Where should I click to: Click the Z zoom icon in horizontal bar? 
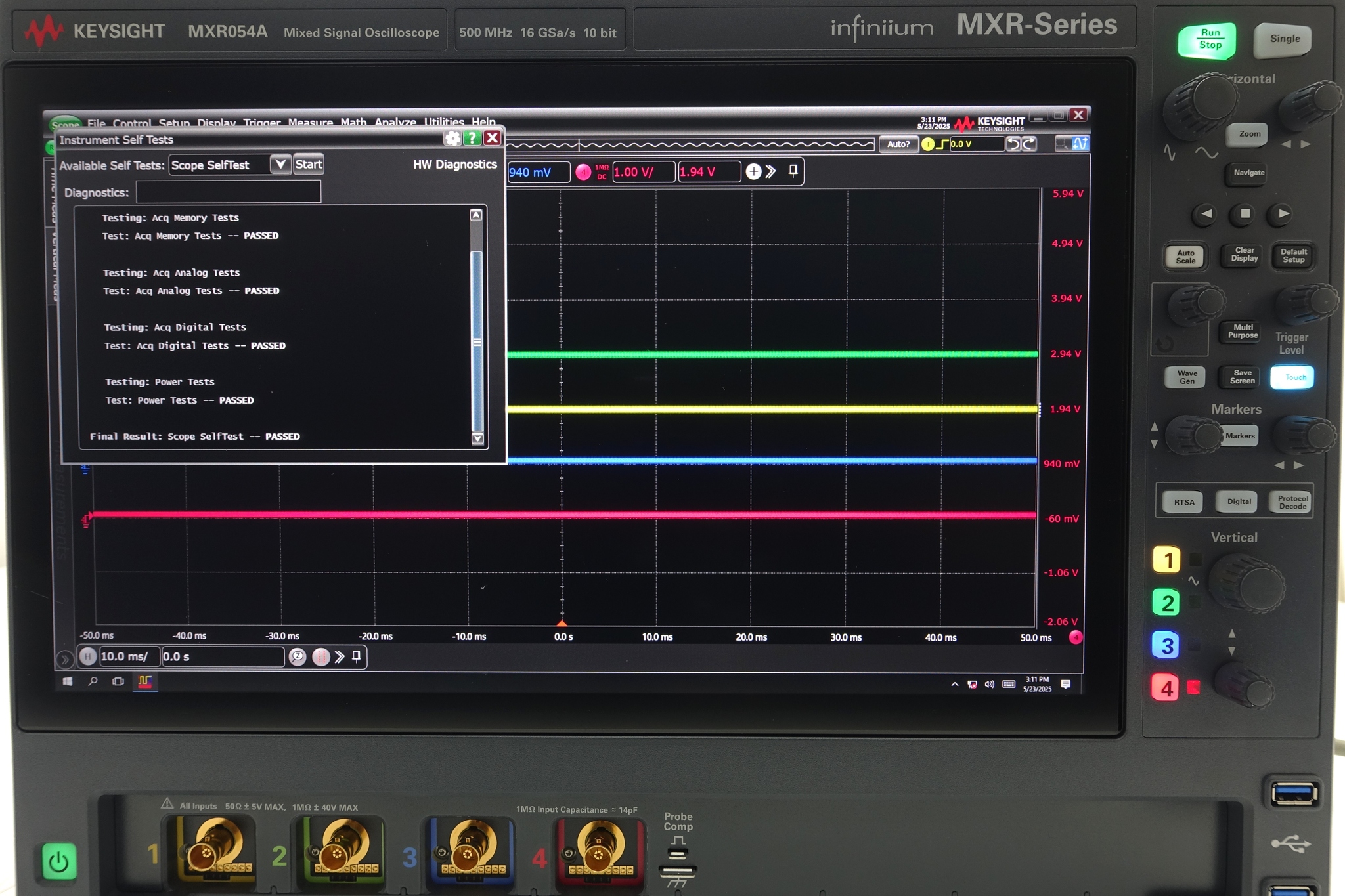click(x=298, y=656)
